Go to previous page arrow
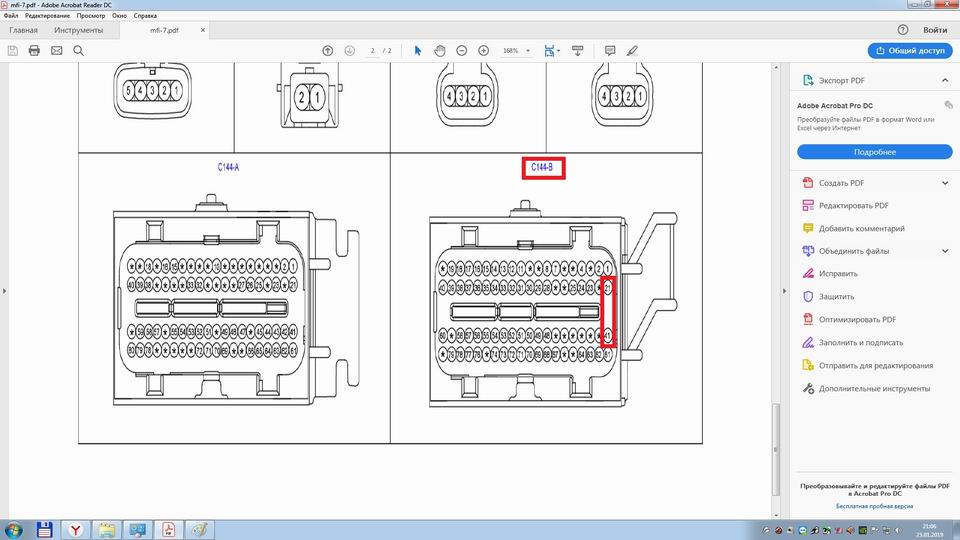 pos(327,50)
